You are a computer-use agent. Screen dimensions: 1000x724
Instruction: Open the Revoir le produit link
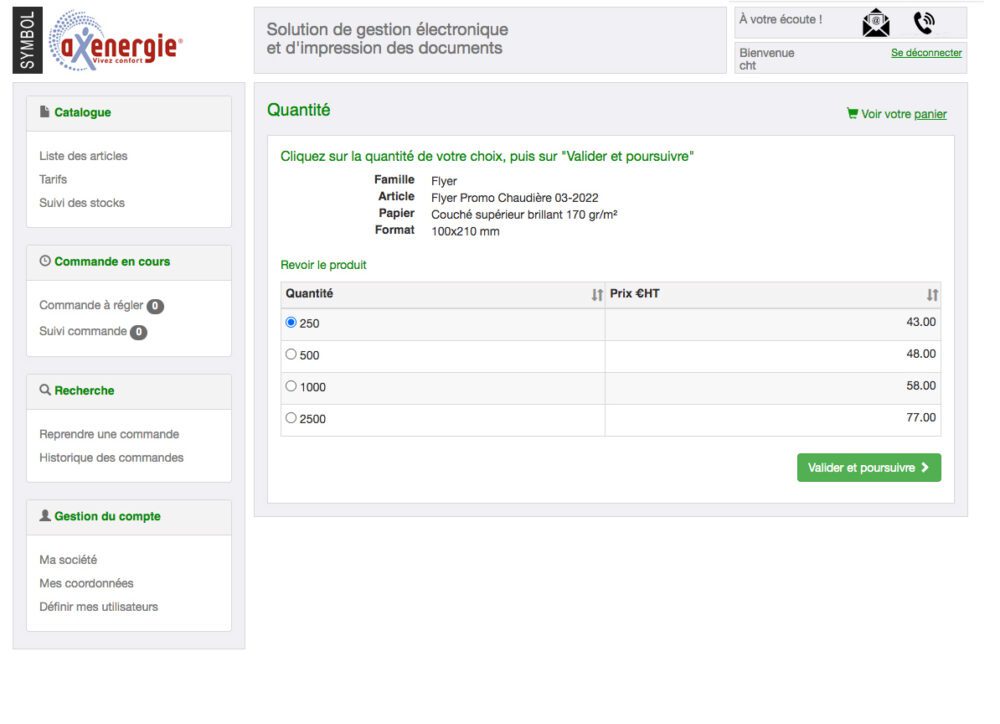(x=323, y=265)
